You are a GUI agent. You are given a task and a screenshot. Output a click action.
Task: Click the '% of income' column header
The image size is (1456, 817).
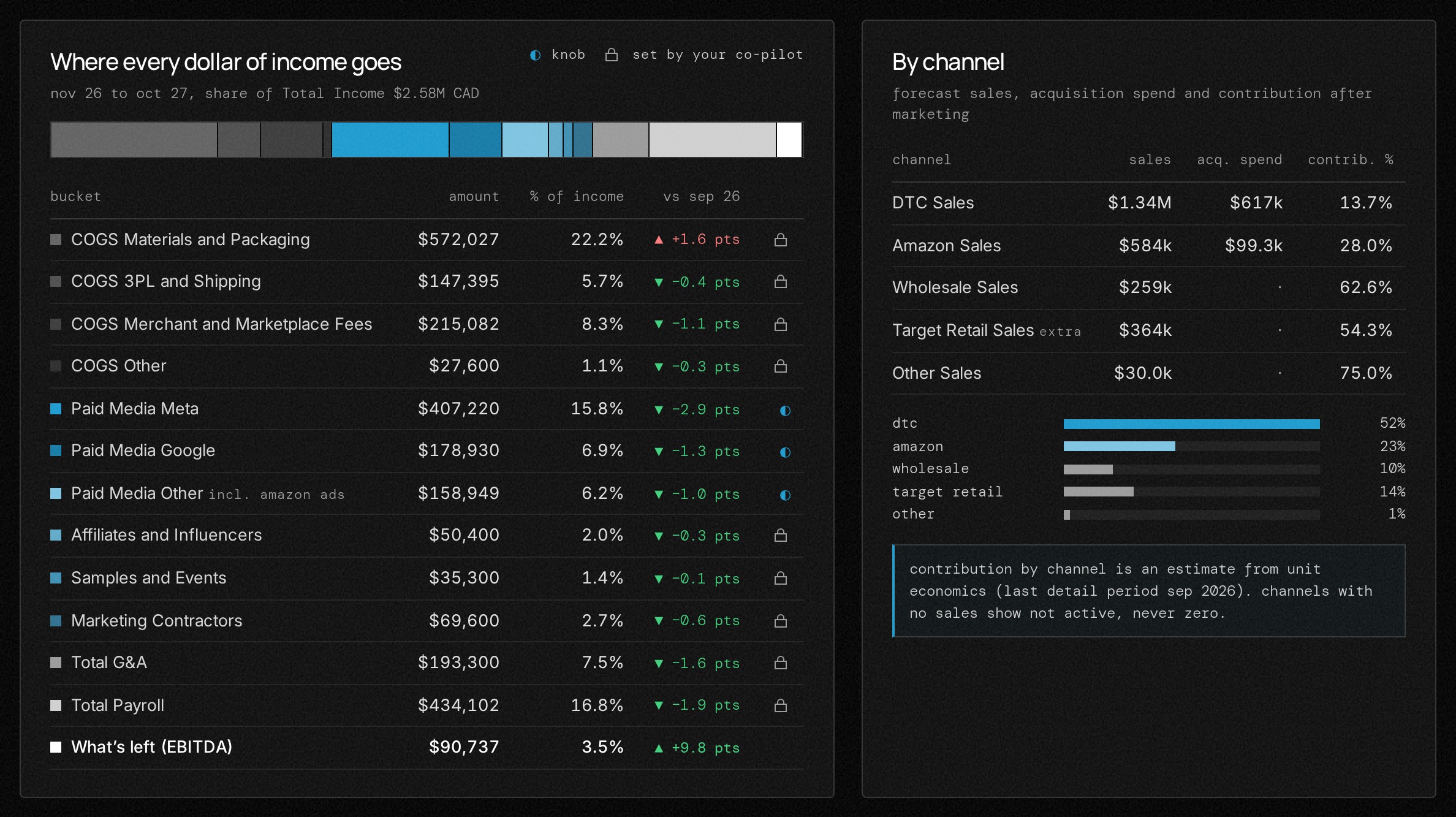tap(577, 196)
